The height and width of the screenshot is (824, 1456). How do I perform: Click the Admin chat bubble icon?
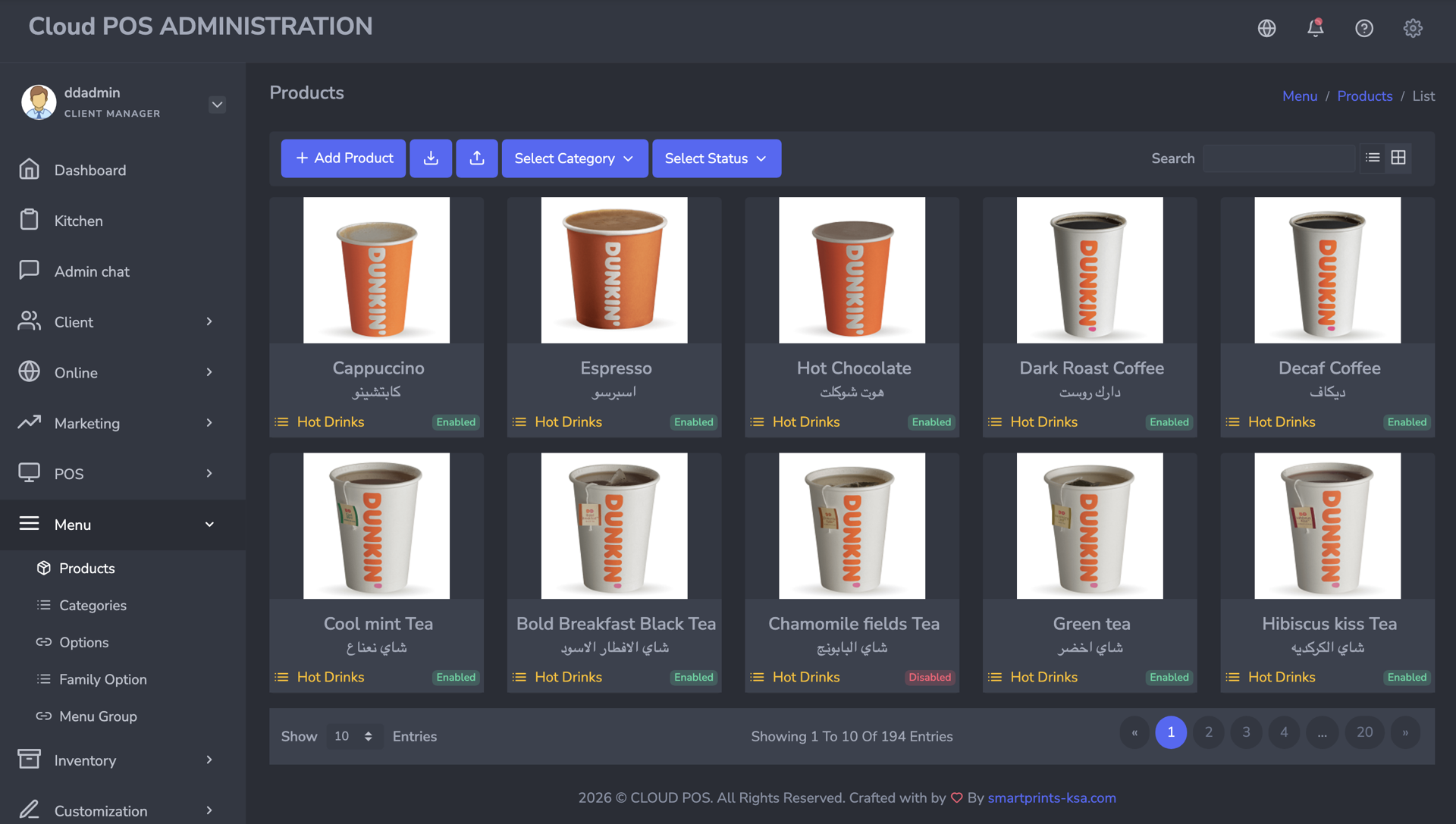(29, 271)
